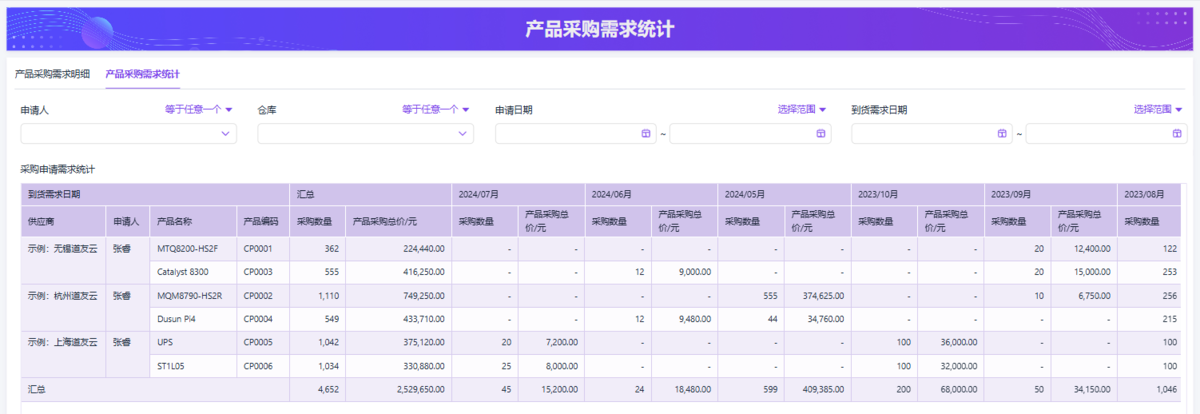Click the 申请人 selection input field
The height and width of the screenshot is (414, 1200).
point(118,134)
